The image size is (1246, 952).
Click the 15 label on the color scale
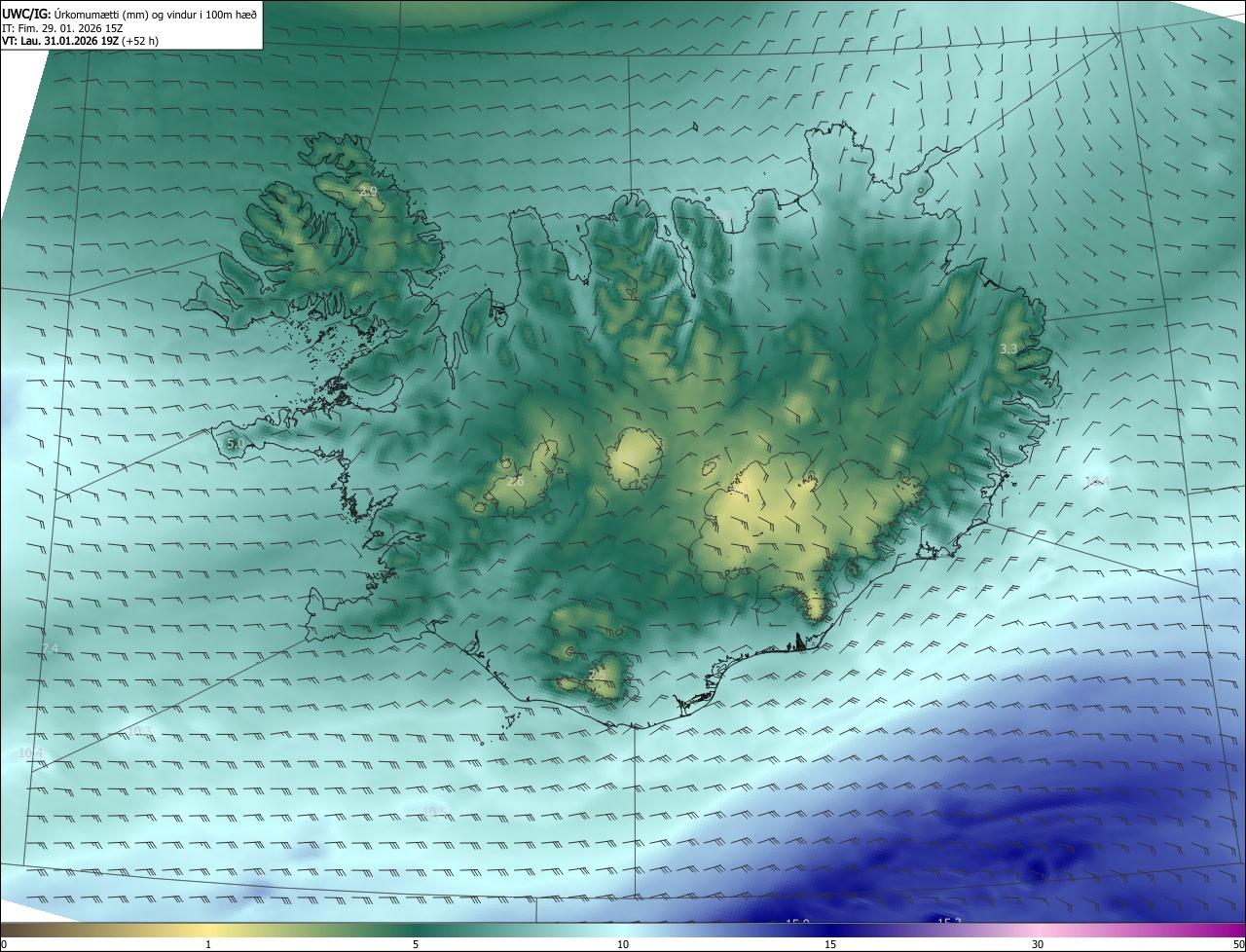(x=830, y=944)
